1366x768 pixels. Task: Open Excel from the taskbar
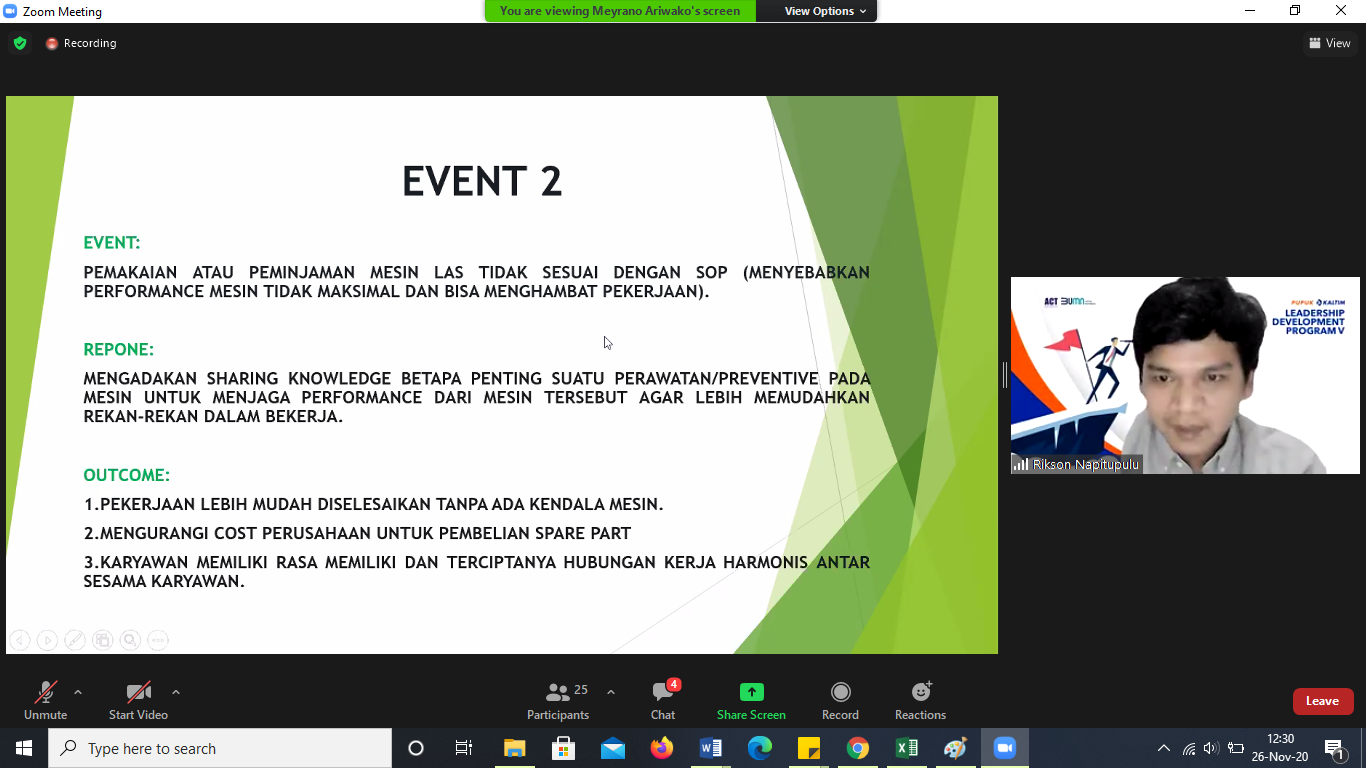click(x=907, y=748)
